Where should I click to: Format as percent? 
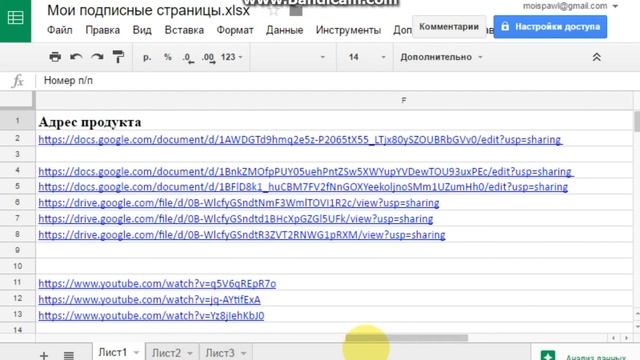pyautogui.click(x=168, y=57)
